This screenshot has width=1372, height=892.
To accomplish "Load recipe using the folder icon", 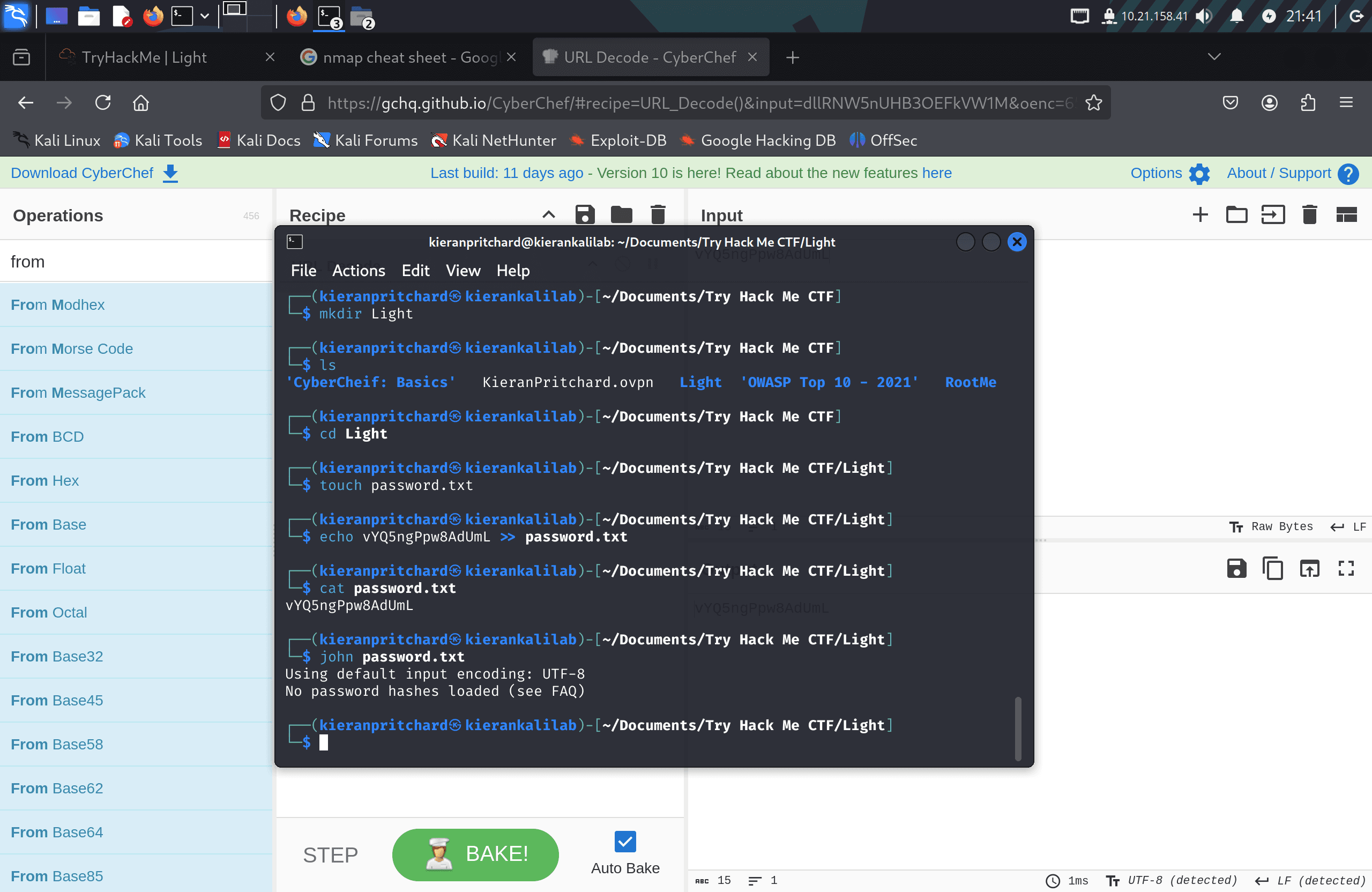I will (621, 214).
